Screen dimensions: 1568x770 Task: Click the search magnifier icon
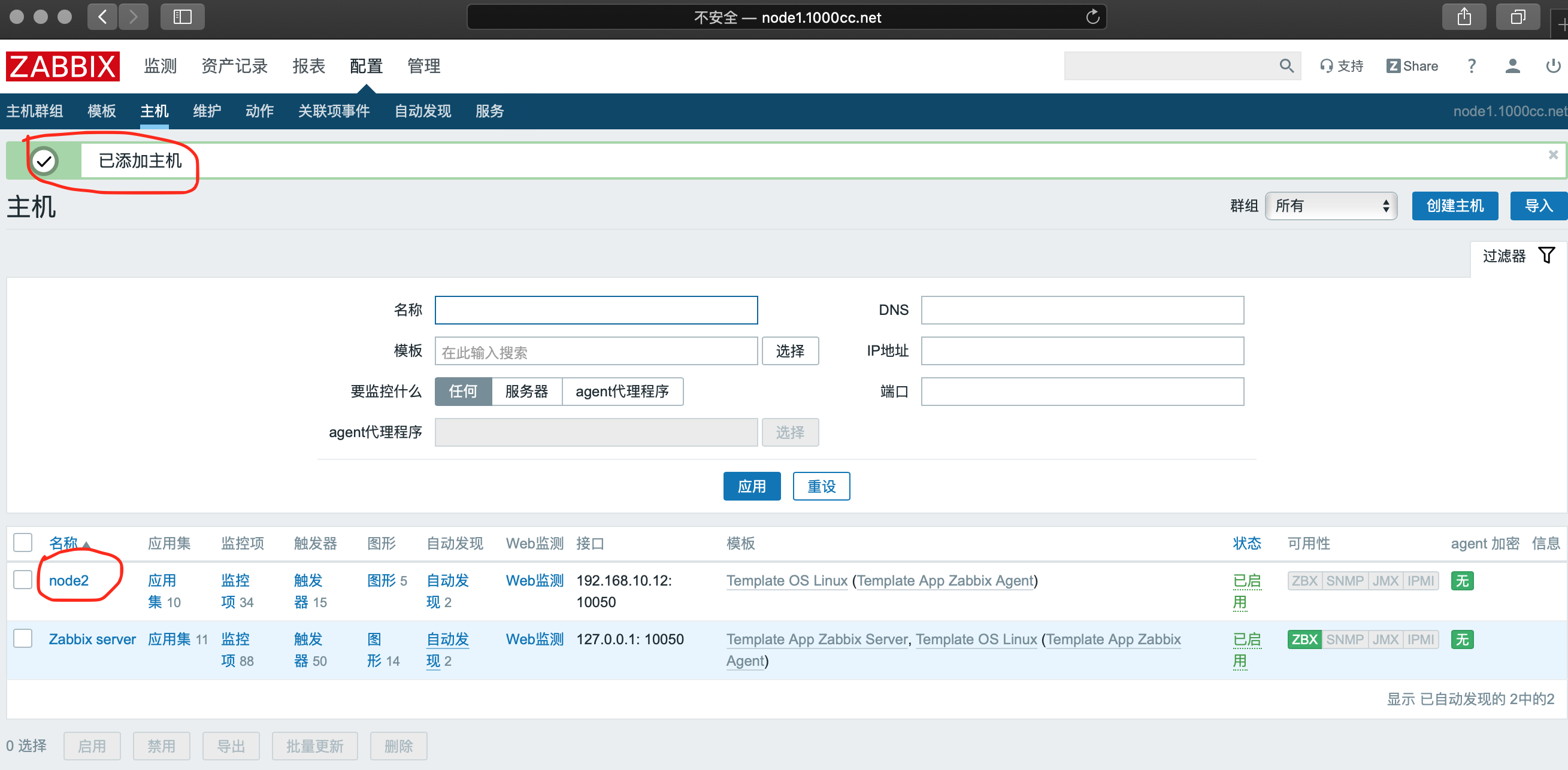coord(1285,66)
